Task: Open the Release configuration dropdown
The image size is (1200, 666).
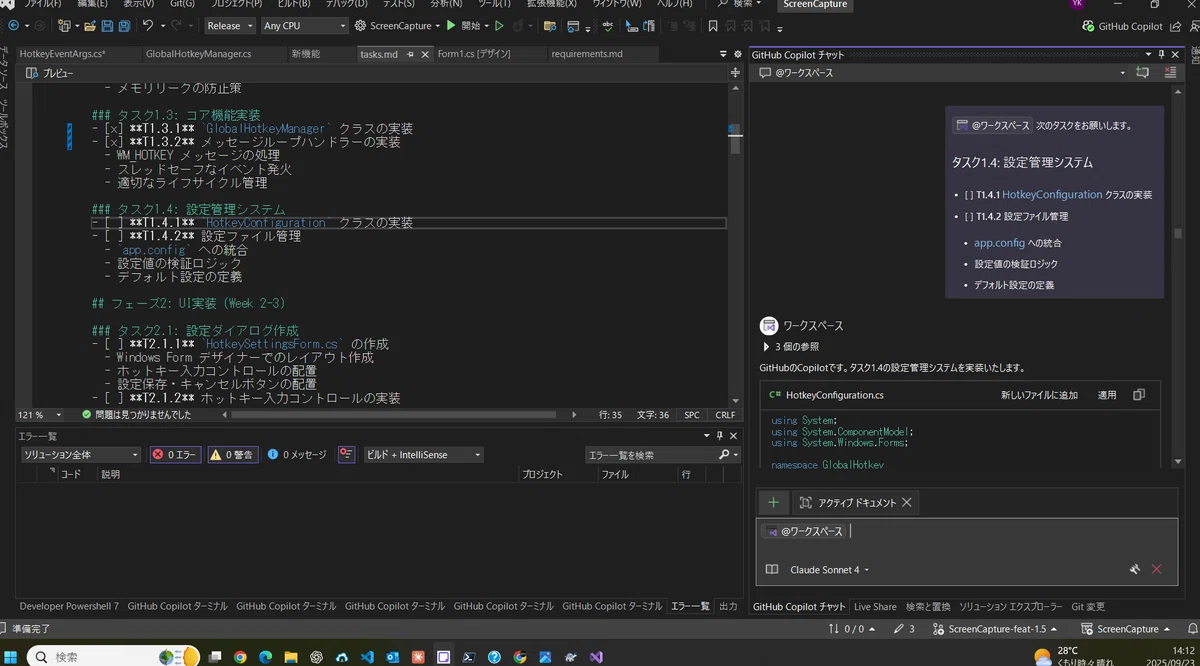Action: (x=228, y=26)
